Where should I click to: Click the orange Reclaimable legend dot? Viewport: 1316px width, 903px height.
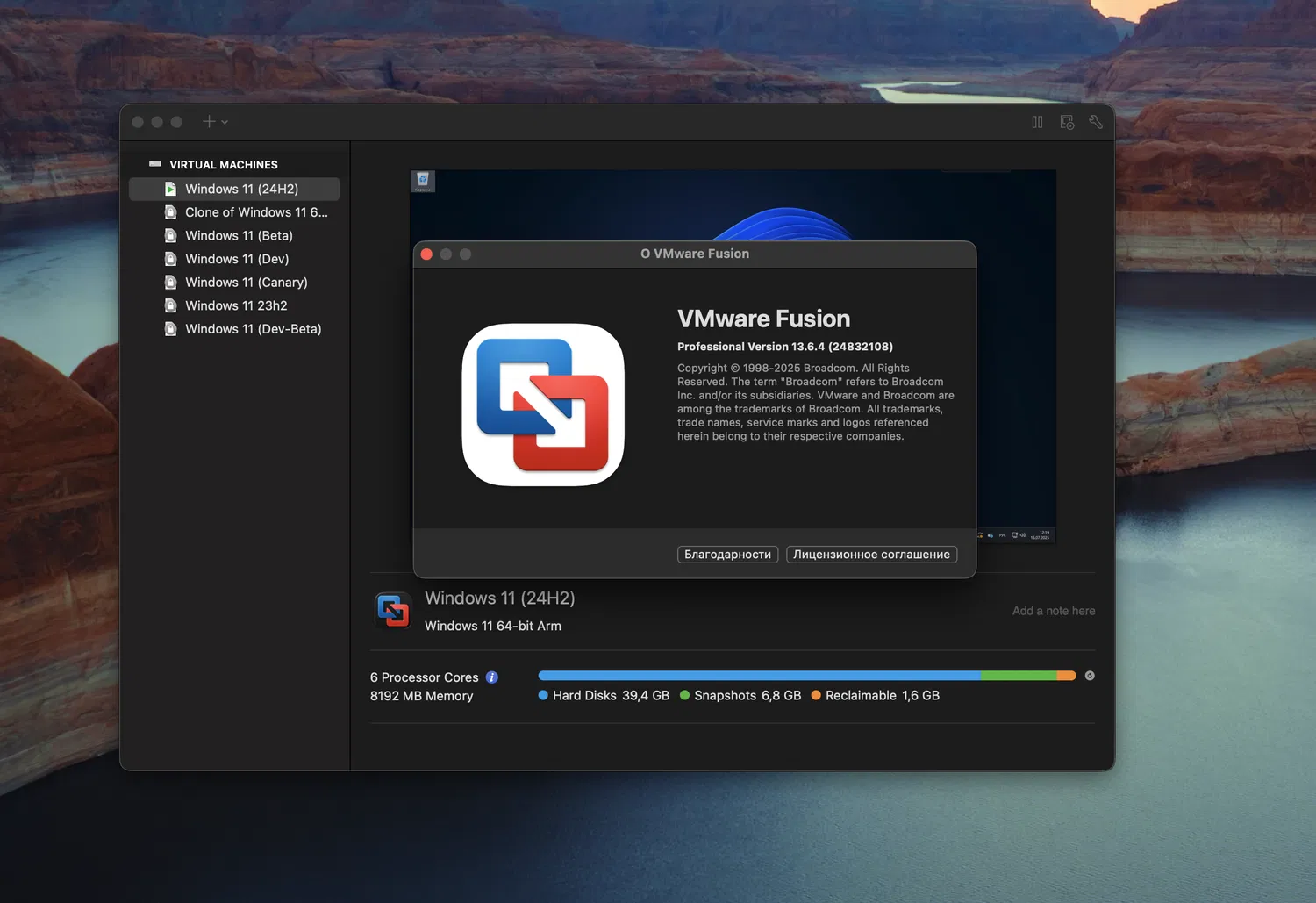816,695
